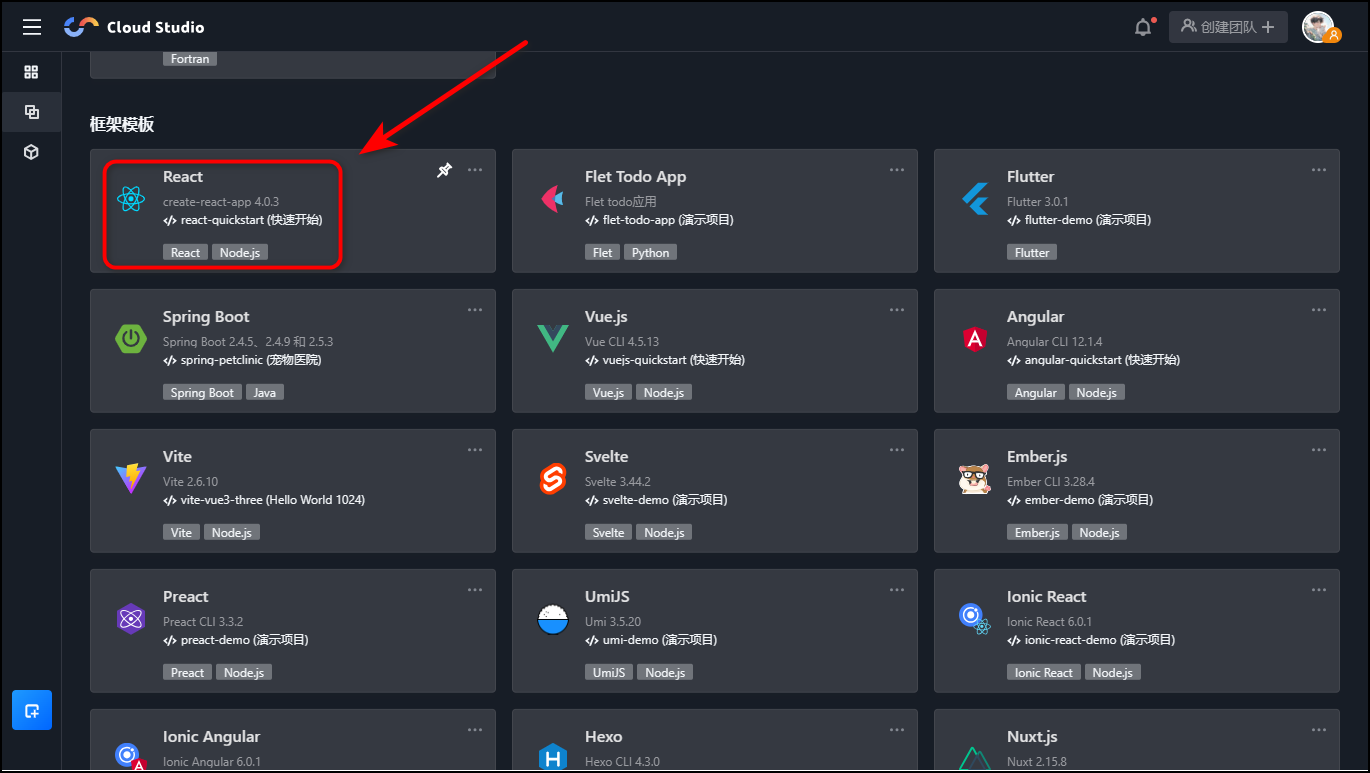Open the Angular card more options
The height and width of the screenshot is (773, 1370).
[1319, 310]
